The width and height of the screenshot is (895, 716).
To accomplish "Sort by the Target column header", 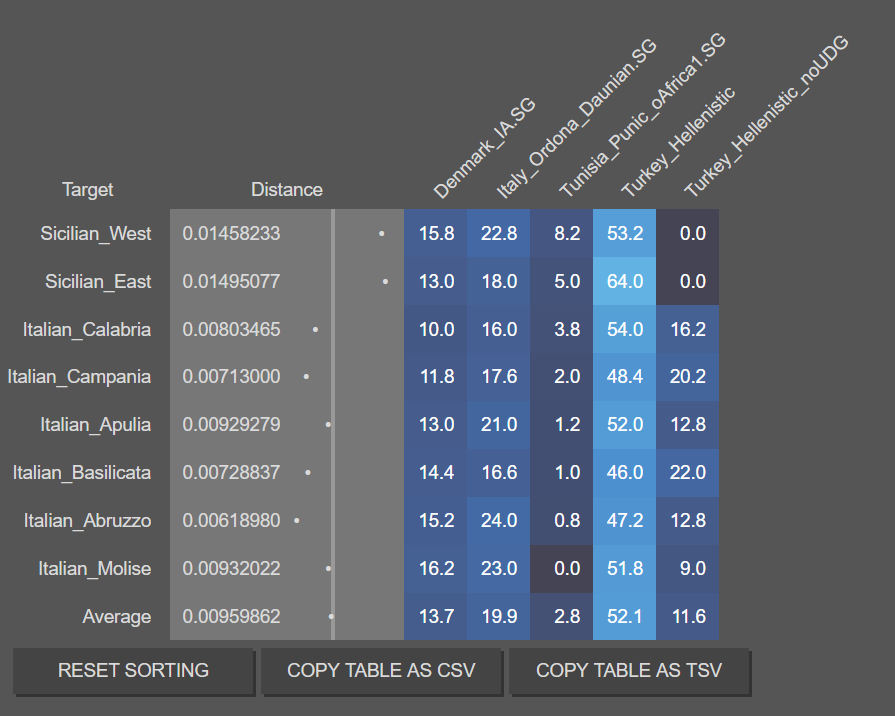I will click(x=87, y=190).
